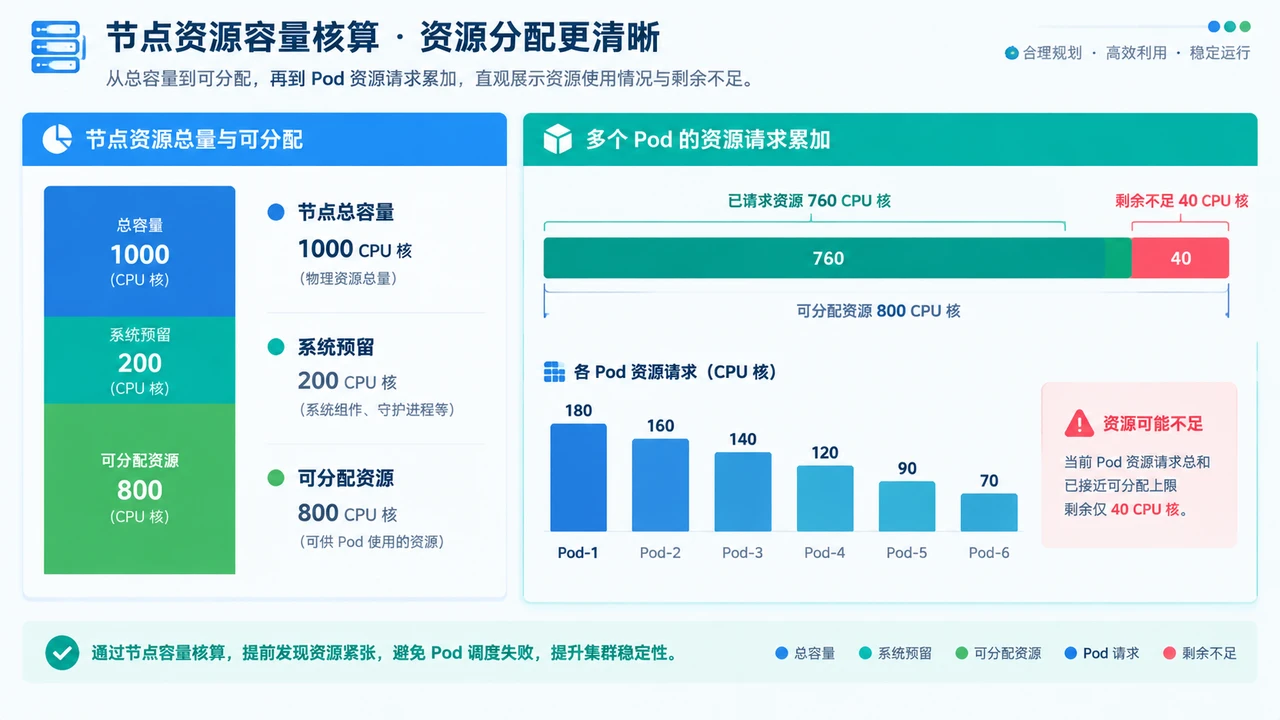The image size is (1280, 720).
Task: Click the cube icon beside 多个 Pod 的资源请求累加
Action: 557,139
